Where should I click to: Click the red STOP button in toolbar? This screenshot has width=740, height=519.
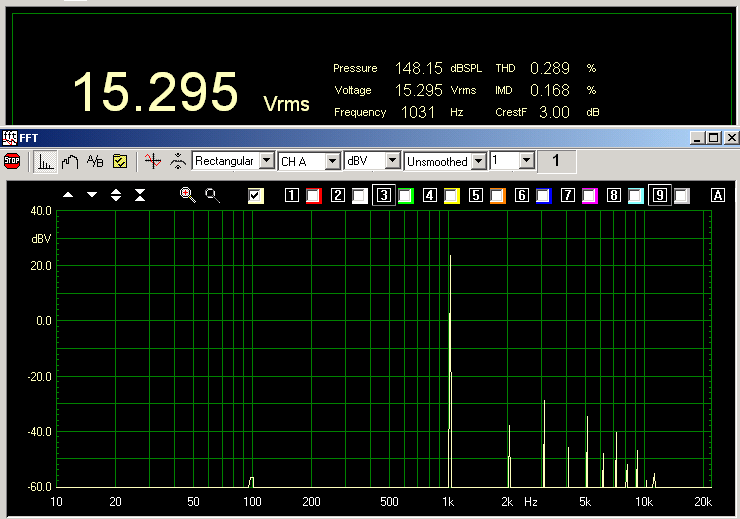[12, 160]
